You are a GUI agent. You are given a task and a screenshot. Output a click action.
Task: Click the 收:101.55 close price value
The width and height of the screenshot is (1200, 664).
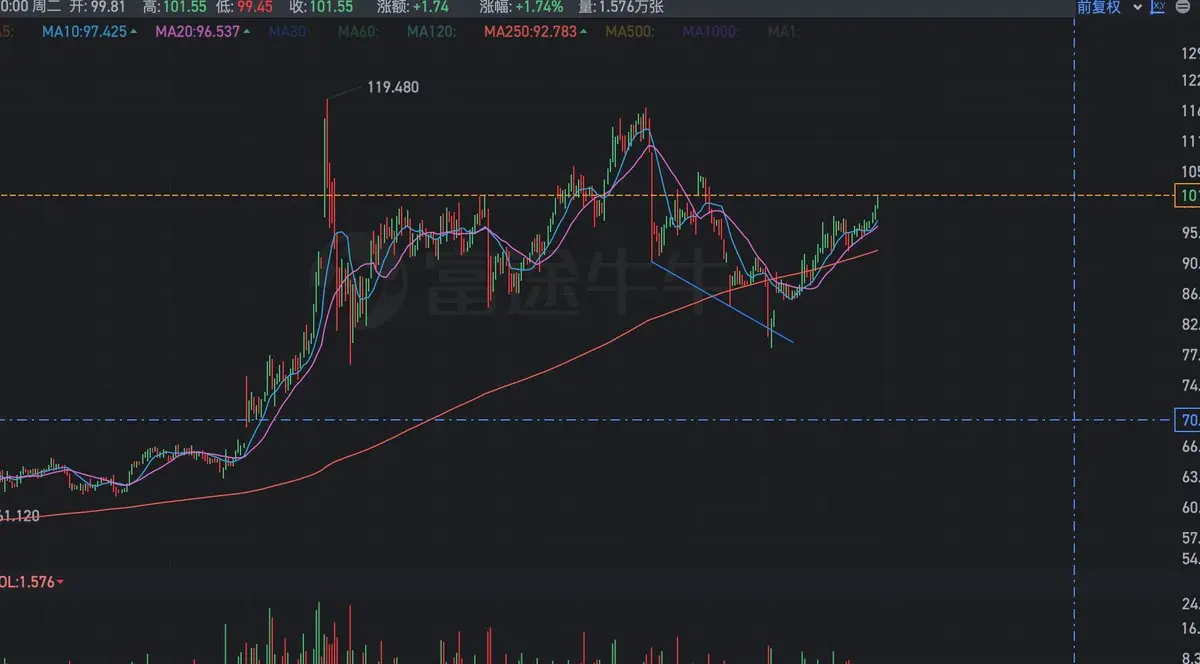tap(320, 7)
